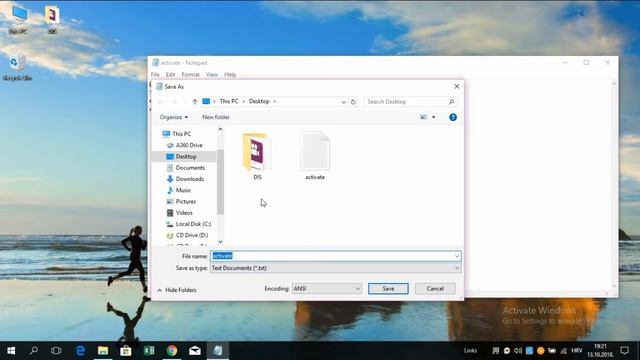Screen dimensions: 640x360
Task: Close the Save As dialog
Action: [x=456, y=87]
